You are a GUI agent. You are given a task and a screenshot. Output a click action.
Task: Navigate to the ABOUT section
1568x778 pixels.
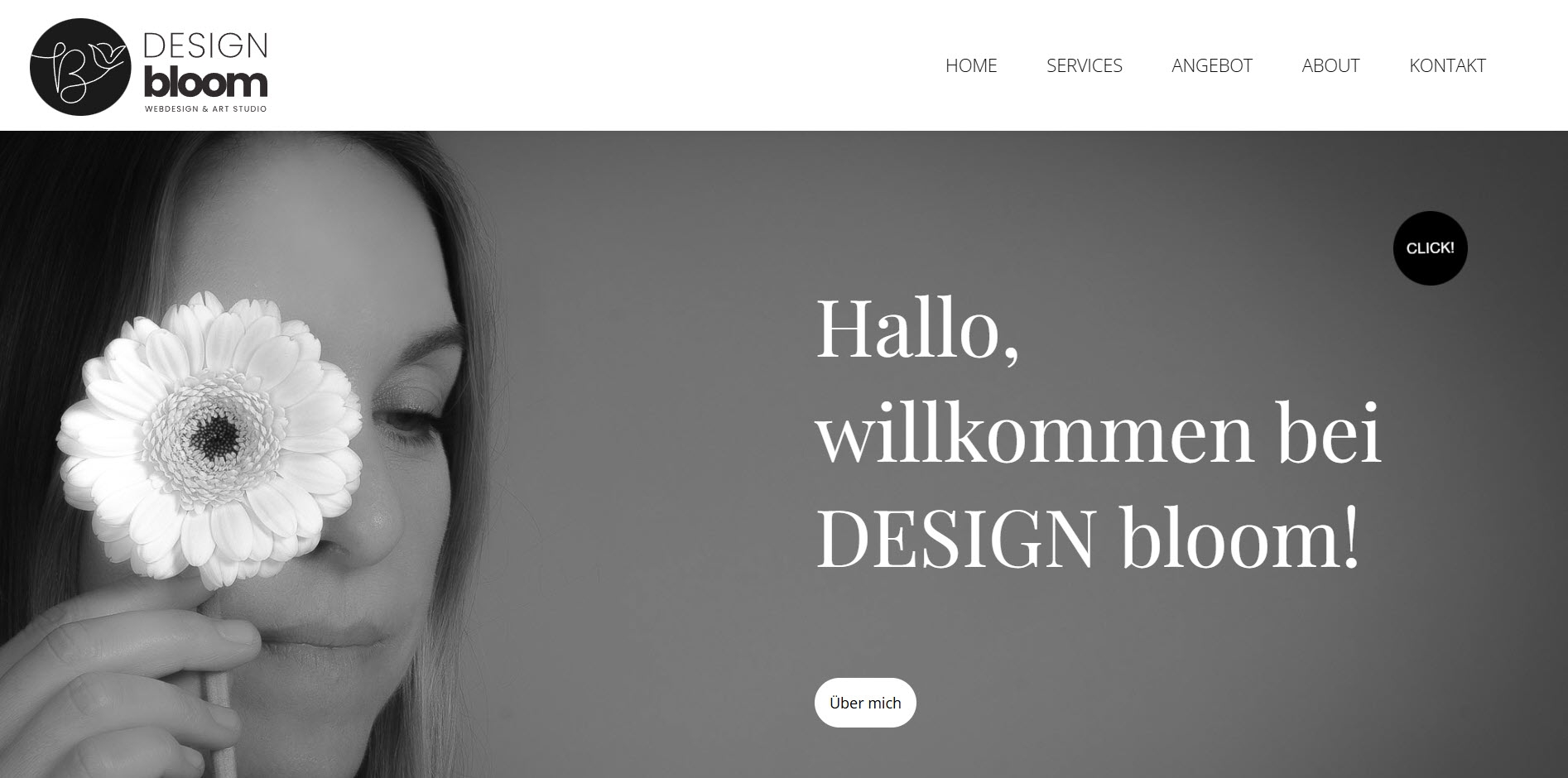1330,65
